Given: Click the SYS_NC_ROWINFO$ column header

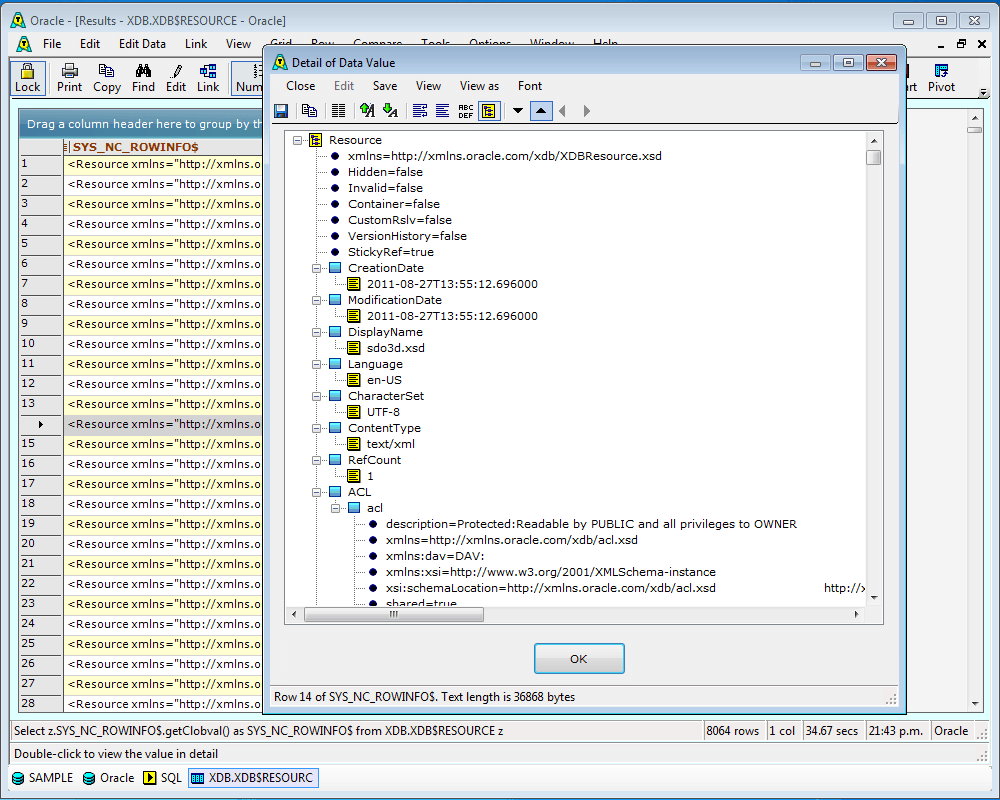Looking at the screenshot, I should pyautogui.click(x=162, y=147).
